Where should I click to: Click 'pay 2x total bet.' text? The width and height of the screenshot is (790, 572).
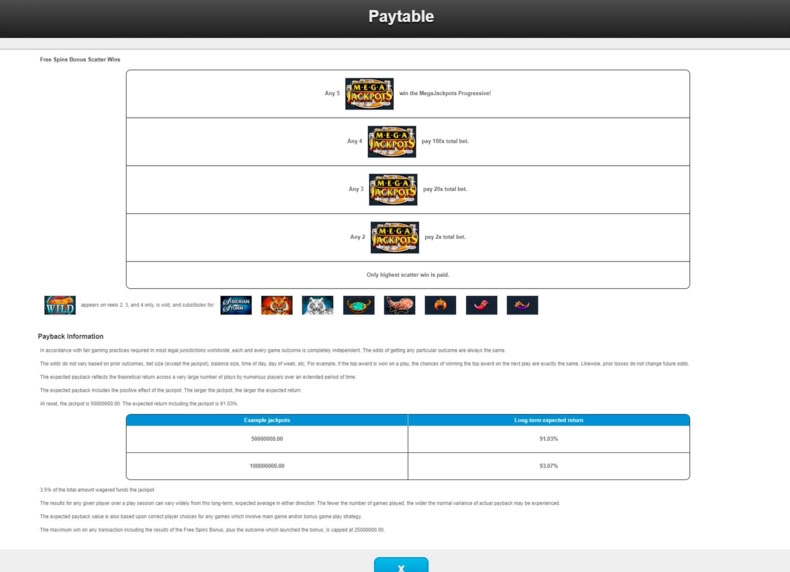pyautogui.click(x=445, y=237)
